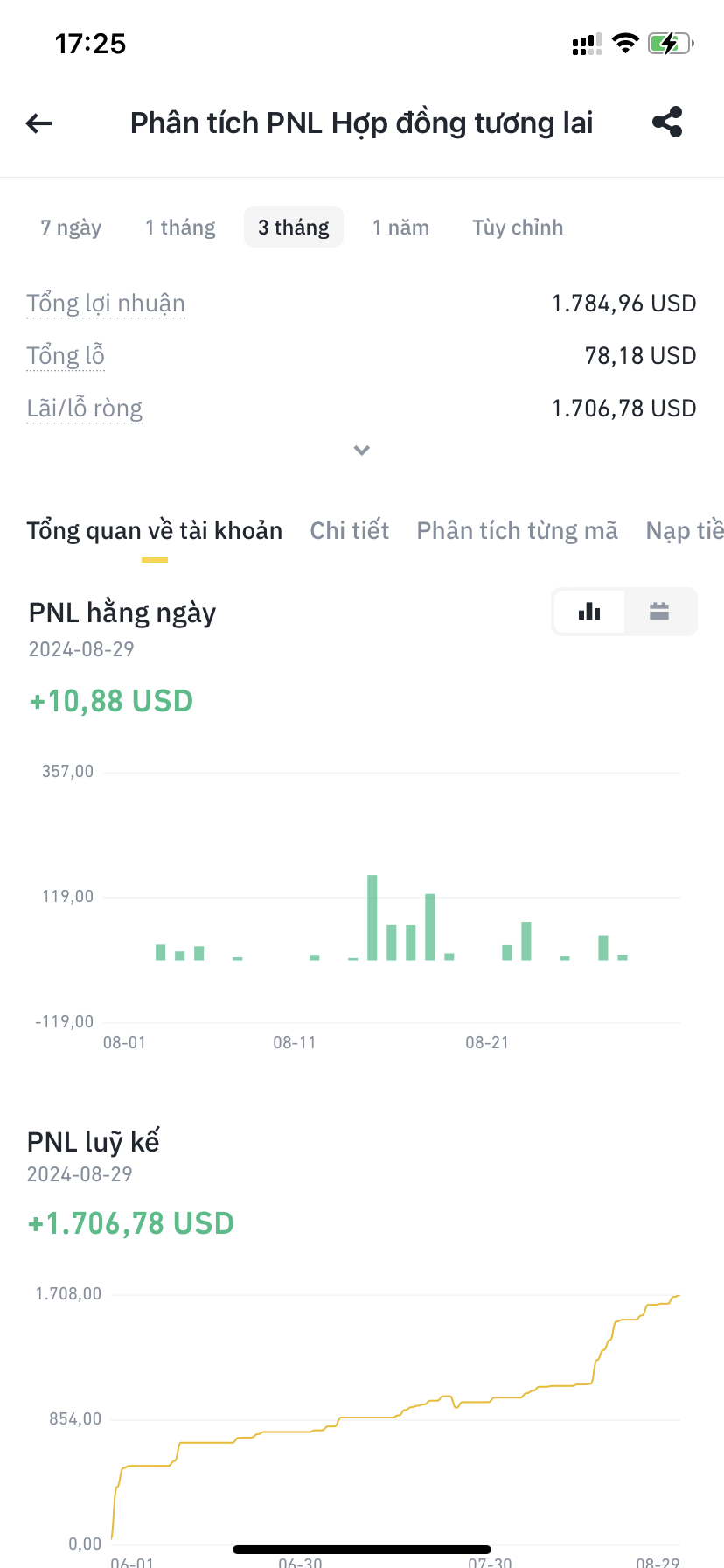724x1568 pixels.
Task: Open the Tổng quan về tài khoản tab
Action: 155,531
